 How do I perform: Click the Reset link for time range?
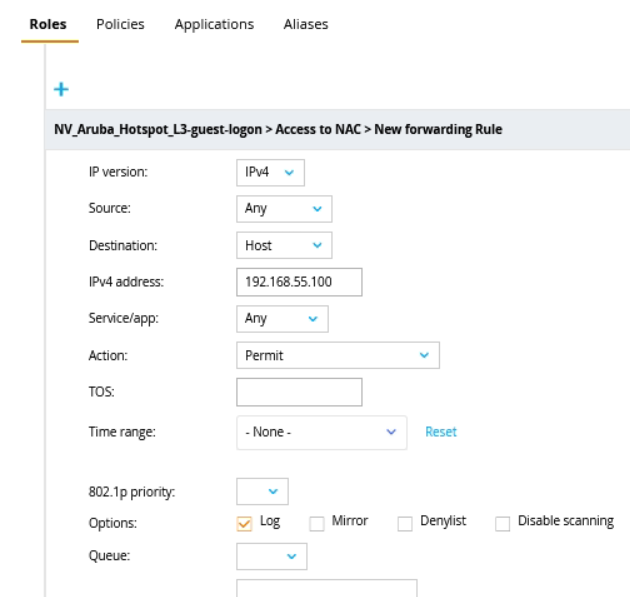[x=440, y=432]
